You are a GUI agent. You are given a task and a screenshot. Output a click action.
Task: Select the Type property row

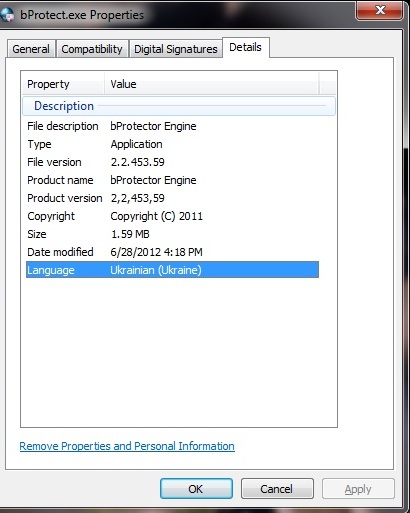click(172, 144)
